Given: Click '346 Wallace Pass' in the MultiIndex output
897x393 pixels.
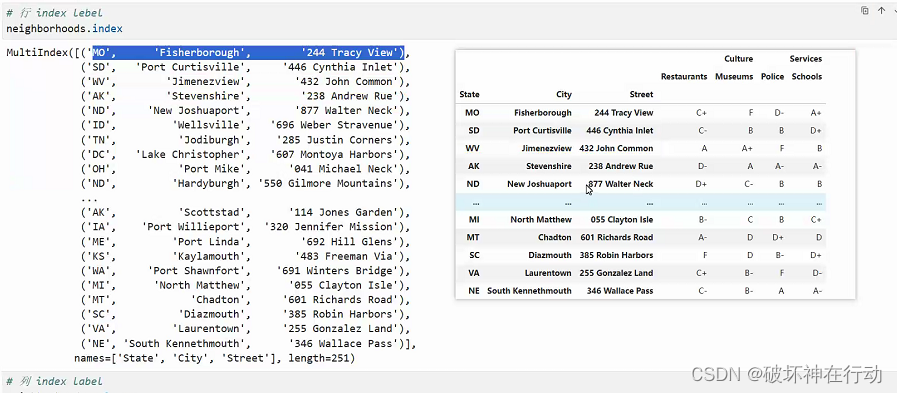Looking at the screenshot, I should (x=343, y=343).
